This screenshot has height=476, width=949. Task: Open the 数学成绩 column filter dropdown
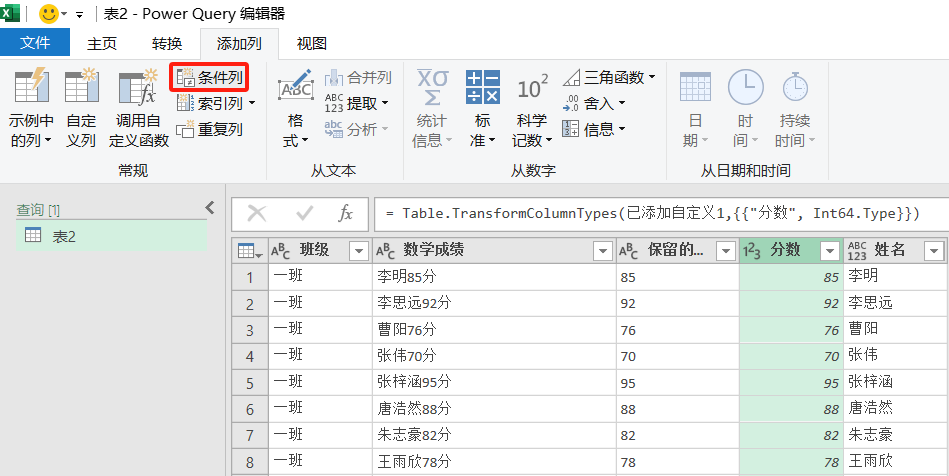603,251
